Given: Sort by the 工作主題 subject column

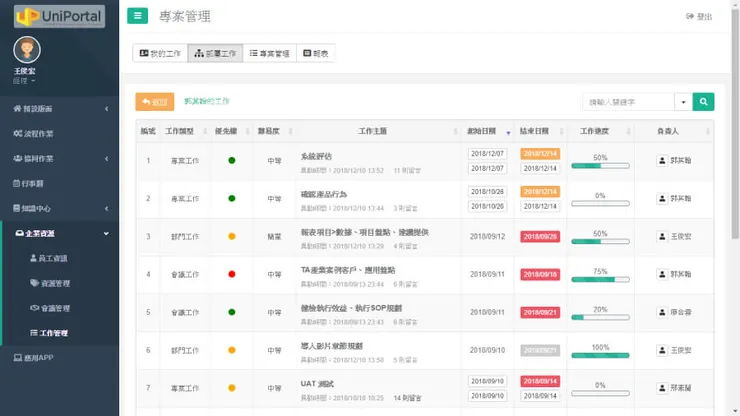Looking at the screenshot, I should click(378, 131).
